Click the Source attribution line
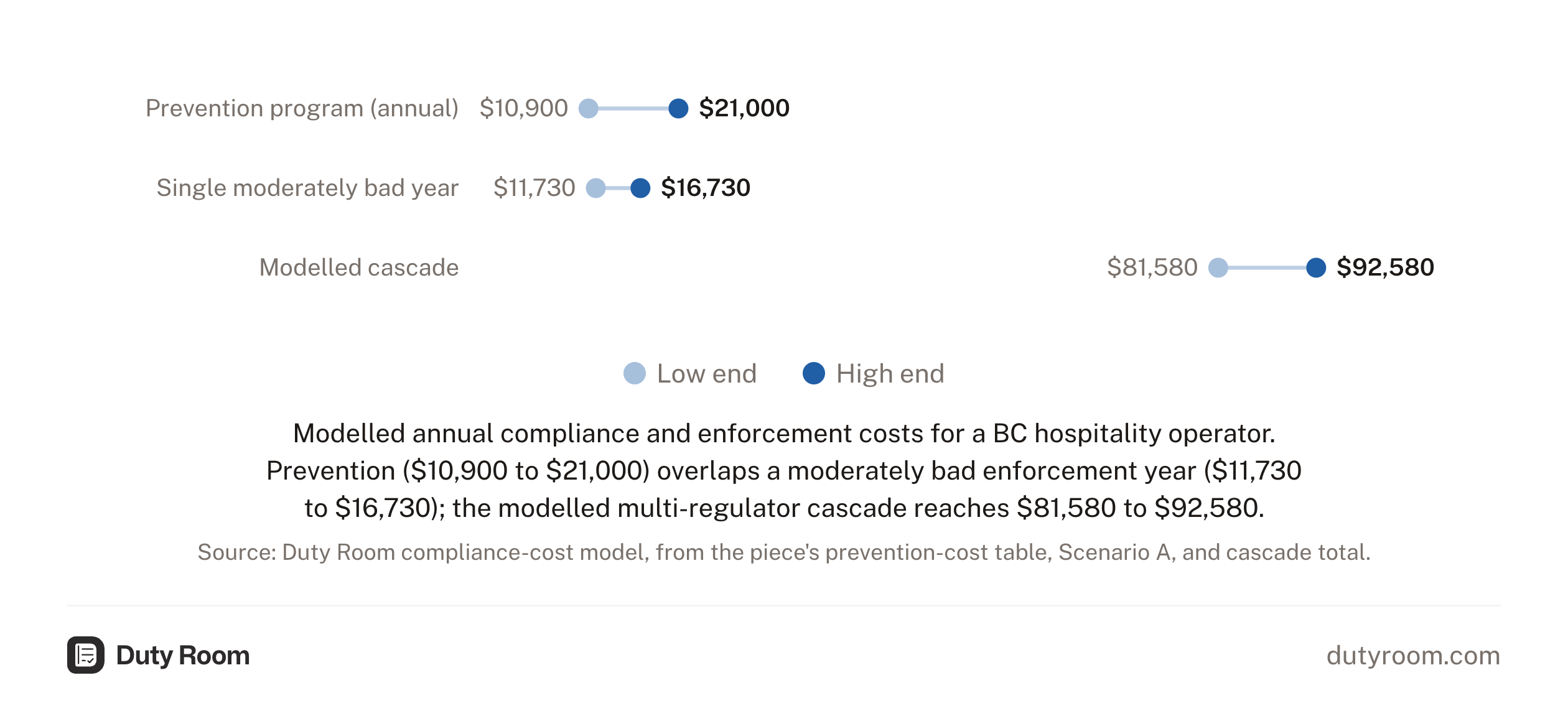This screenshot has width=1568, height=711. pos(784,552)
